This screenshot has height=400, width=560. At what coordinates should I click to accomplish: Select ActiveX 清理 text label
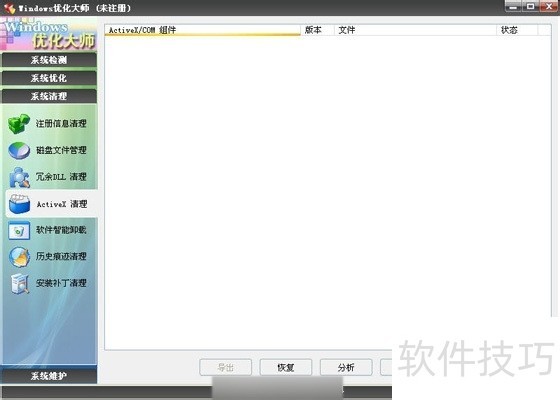click(x=62, y=204)
